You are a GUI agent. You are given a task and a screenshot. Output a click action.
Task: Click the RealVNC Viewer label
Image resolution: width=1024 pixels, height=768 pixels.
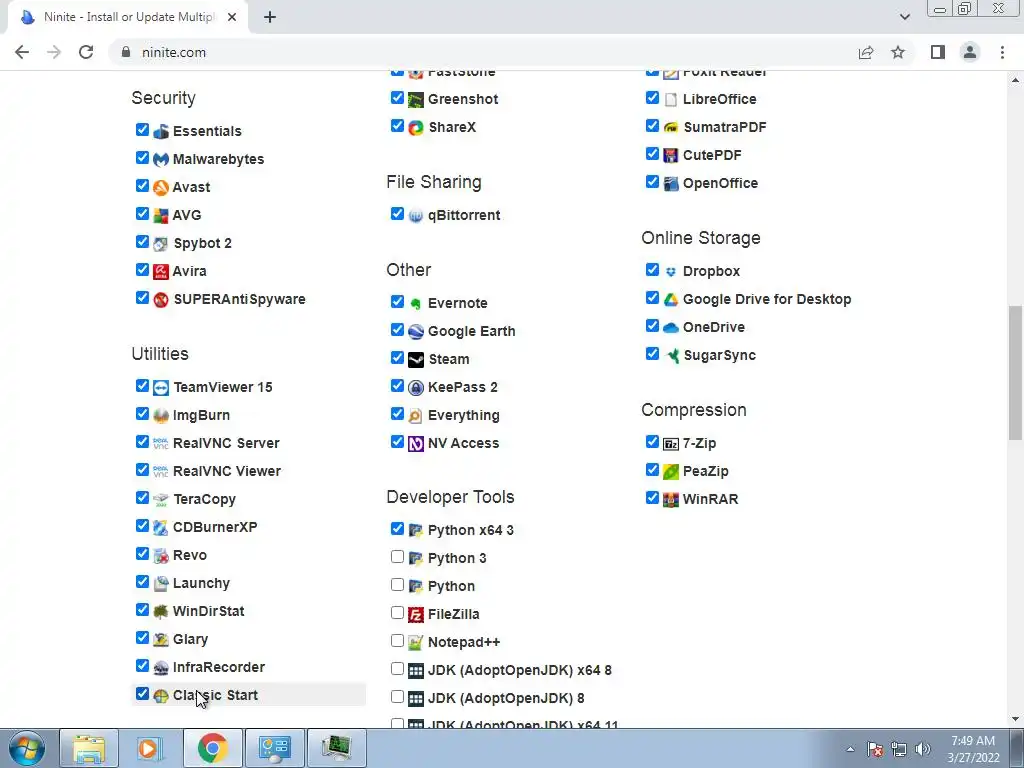(227, 472)
